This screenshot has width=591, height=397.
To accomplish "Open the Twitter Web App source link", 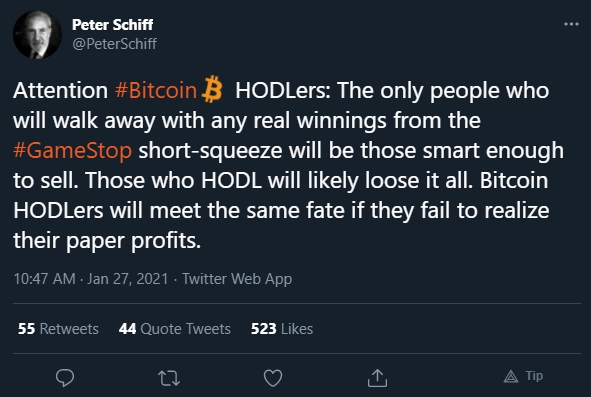I will [x=237, y=279].
